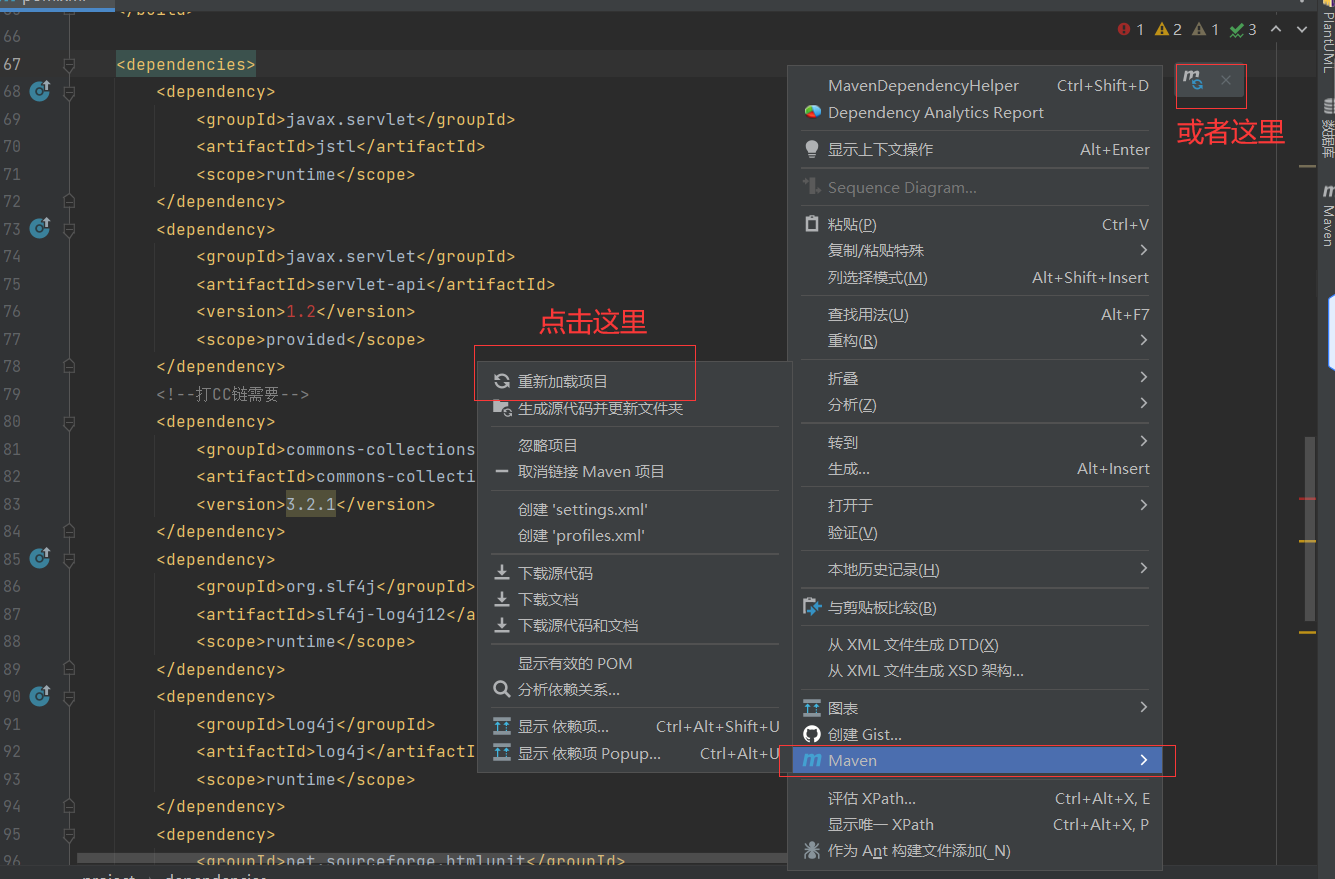Expand 本地历史记录(H) submenu
Viewport: 1335px width, 879px height.
click(975, 569)
